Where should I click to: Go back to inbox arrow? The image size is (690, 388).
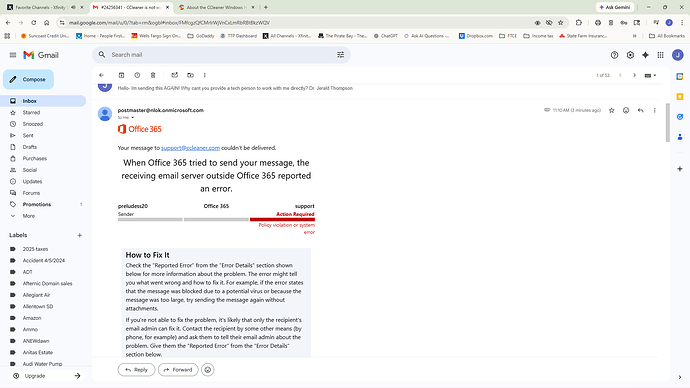click(102, 75)
